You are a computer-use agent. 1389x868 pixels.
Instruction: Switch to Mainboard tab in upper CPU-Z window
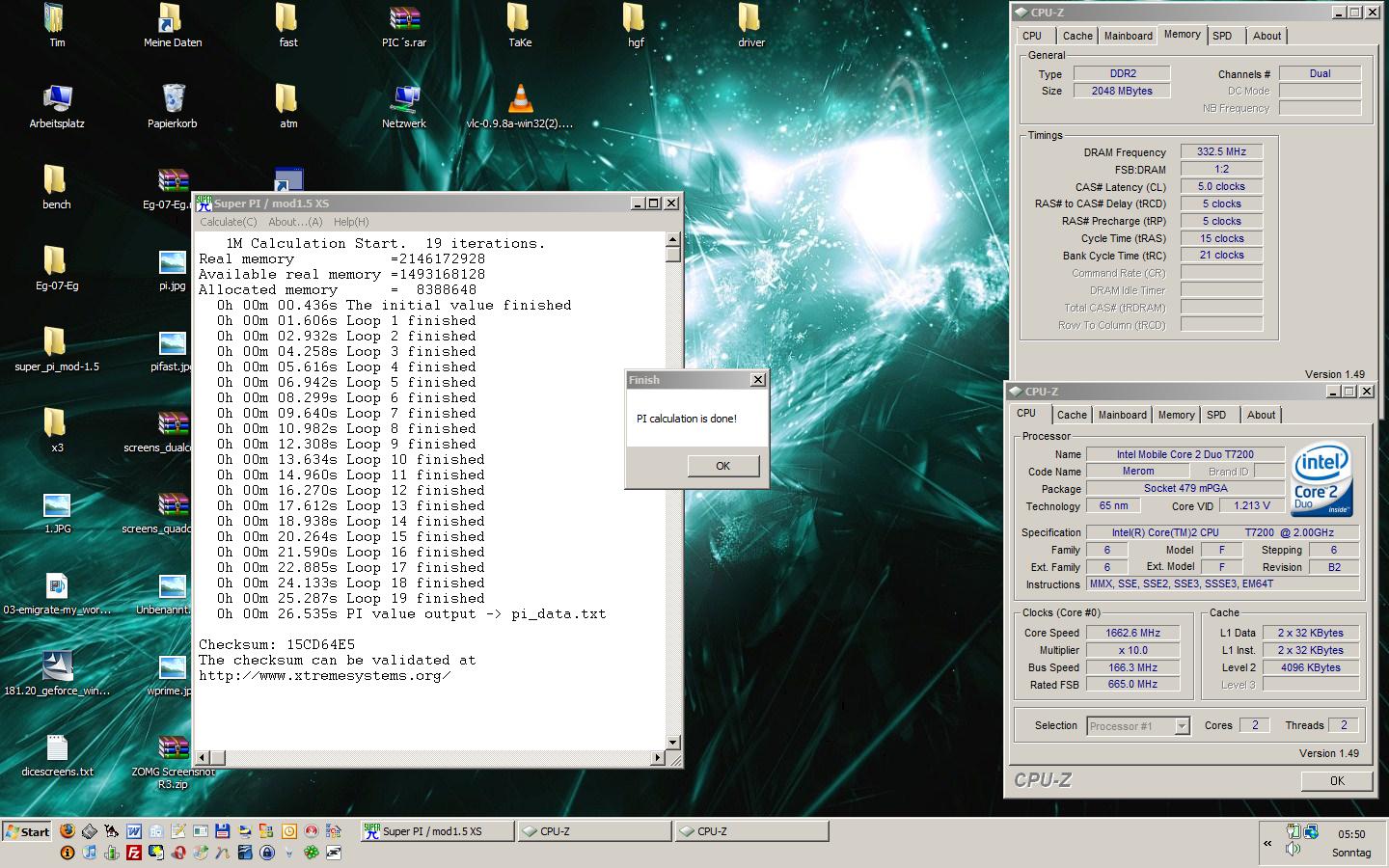(1128, 36)
